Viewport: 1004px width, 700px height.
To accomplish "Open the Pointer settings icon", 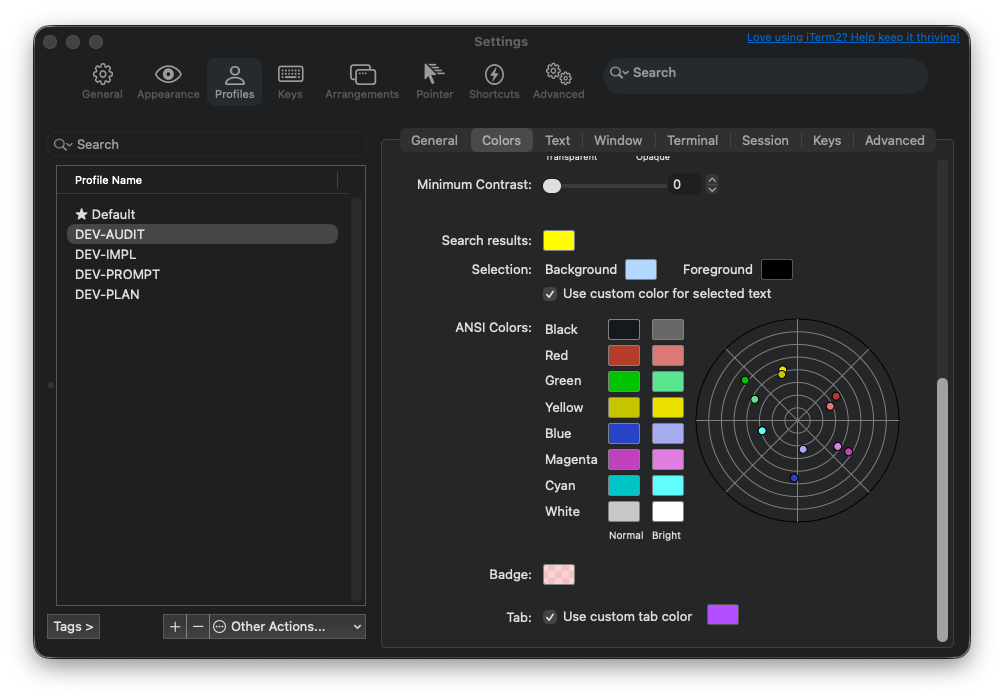I will tap(434, 80).
